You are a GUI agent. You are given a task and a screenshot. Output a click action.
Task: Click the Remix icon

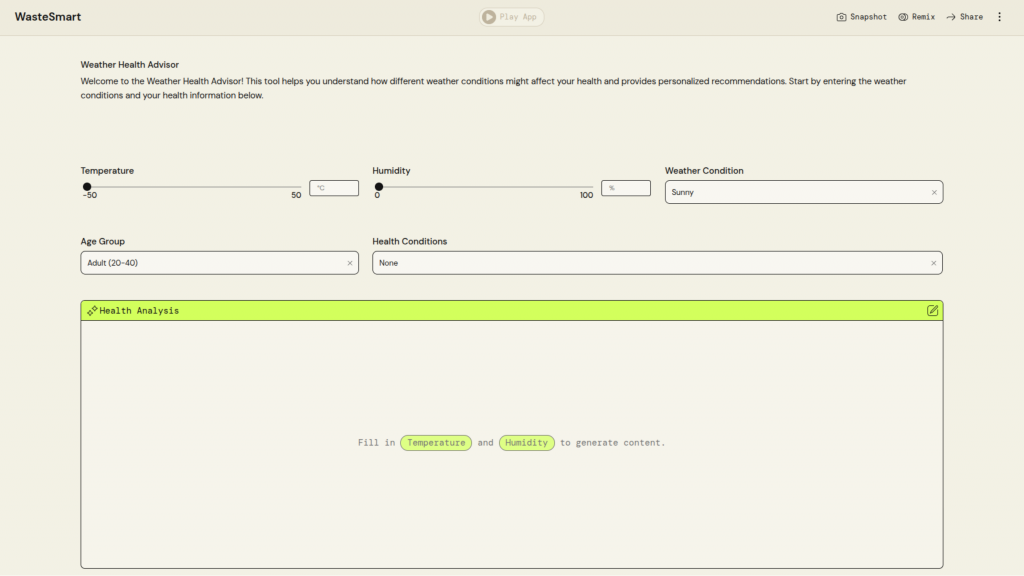(x=903, y=17)
